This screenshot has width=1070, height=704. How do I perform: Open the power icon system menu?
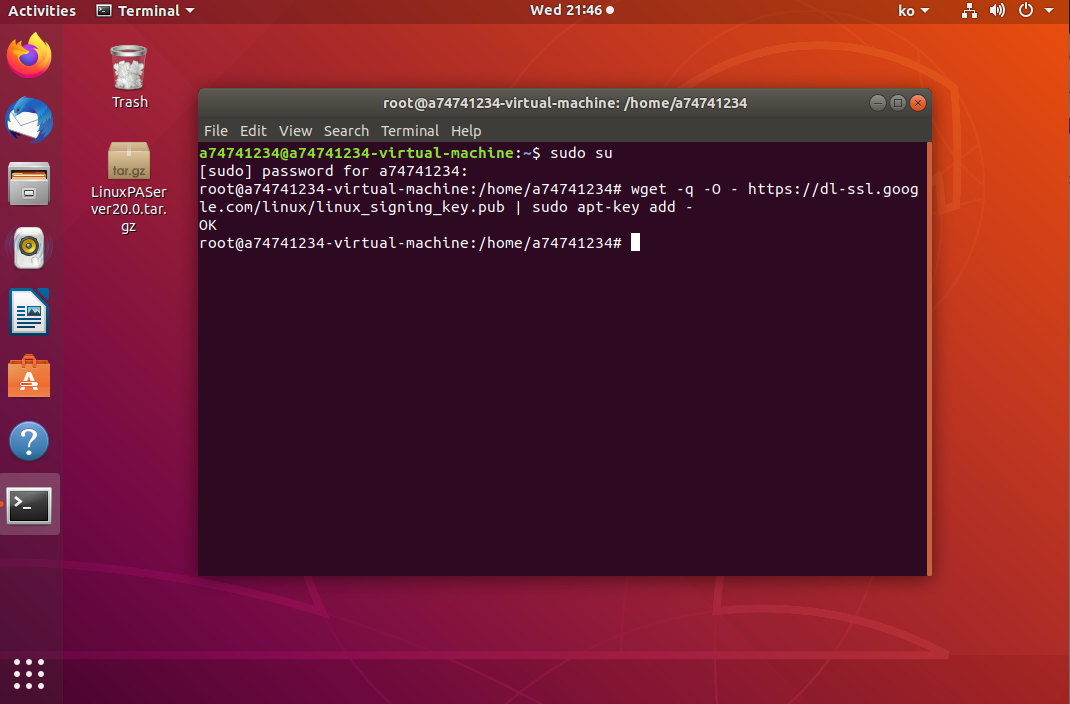click(x=1026, y=10)
